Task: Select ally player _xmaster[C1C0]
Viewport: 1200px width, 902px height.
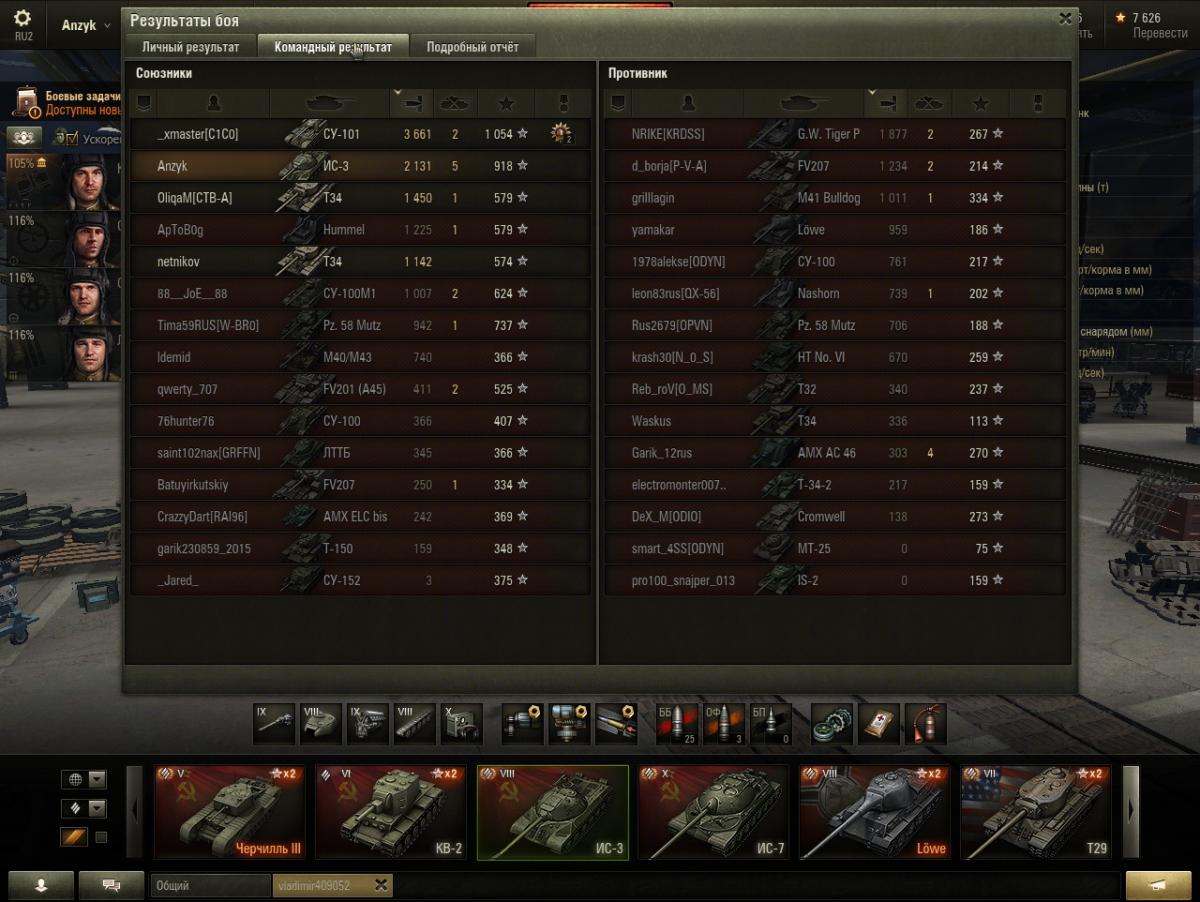Action: (198, 134)
